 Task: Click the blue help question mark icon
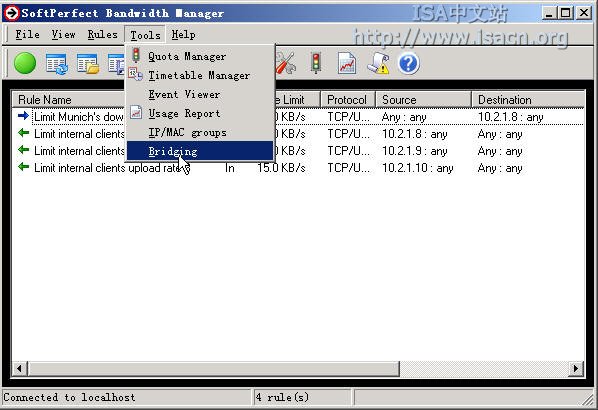[408, 63]
